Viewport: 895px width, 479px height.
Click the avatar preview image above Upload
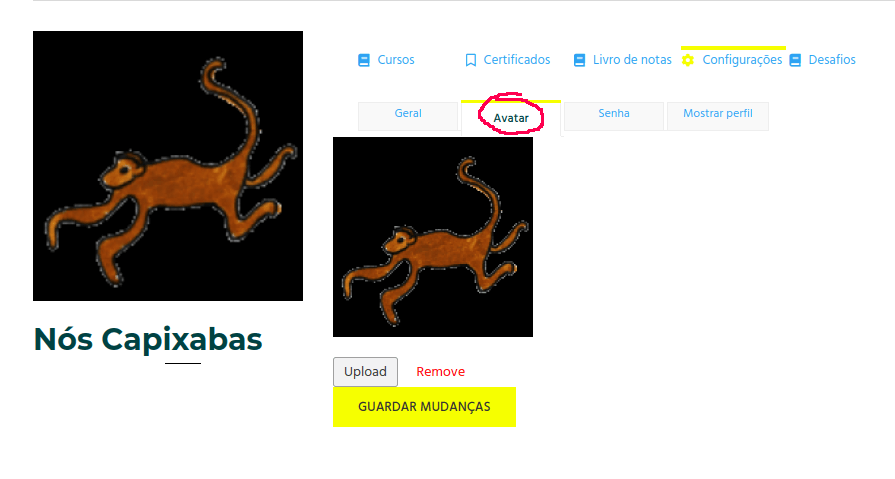pos(433,237)
